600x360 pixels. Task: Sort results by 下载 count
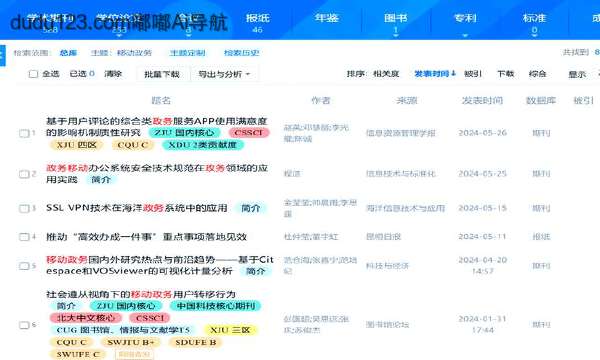point(505,73)
